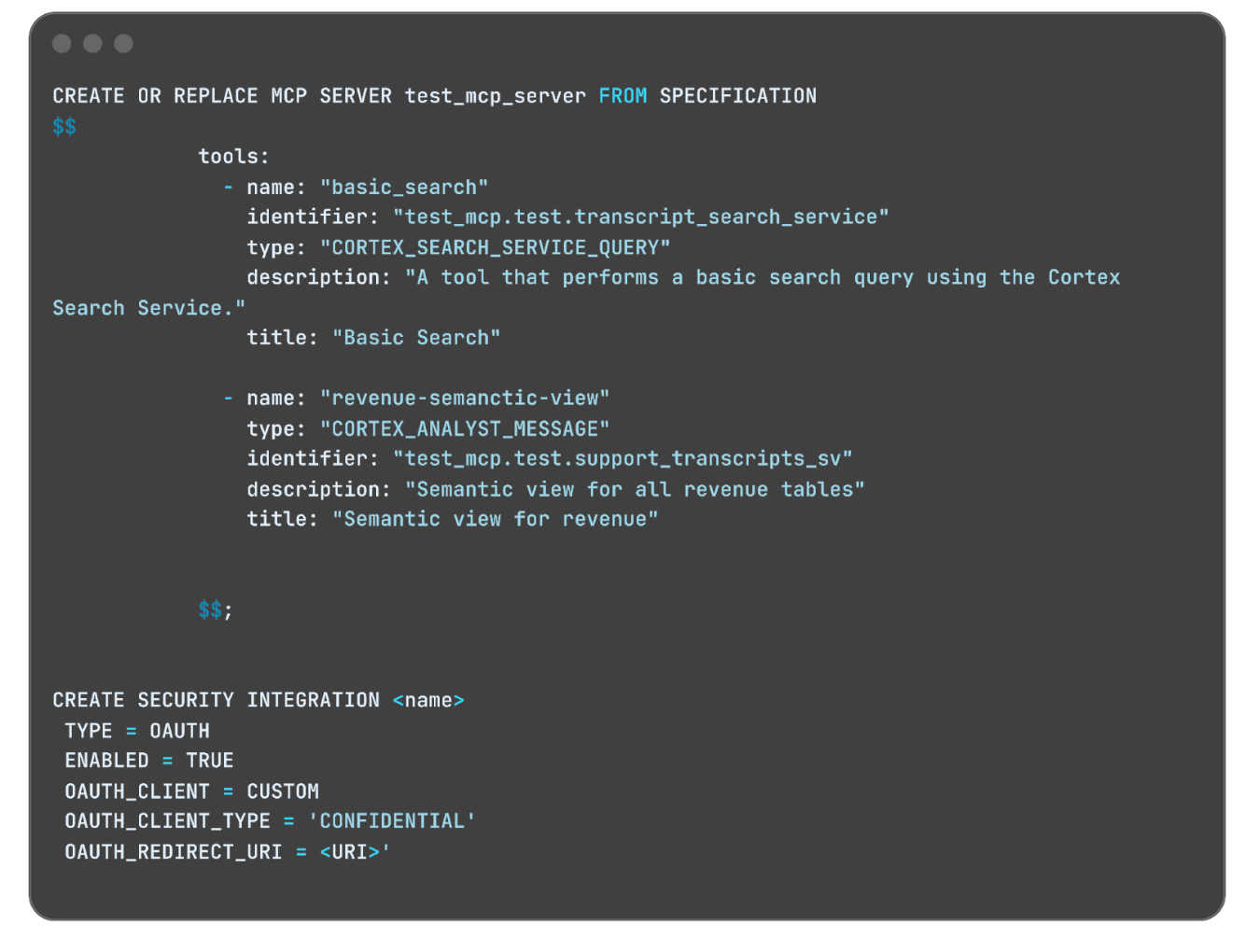Screen dimensions: 1260x952
Task: Click the middle gray window dot
Action: 92,44
